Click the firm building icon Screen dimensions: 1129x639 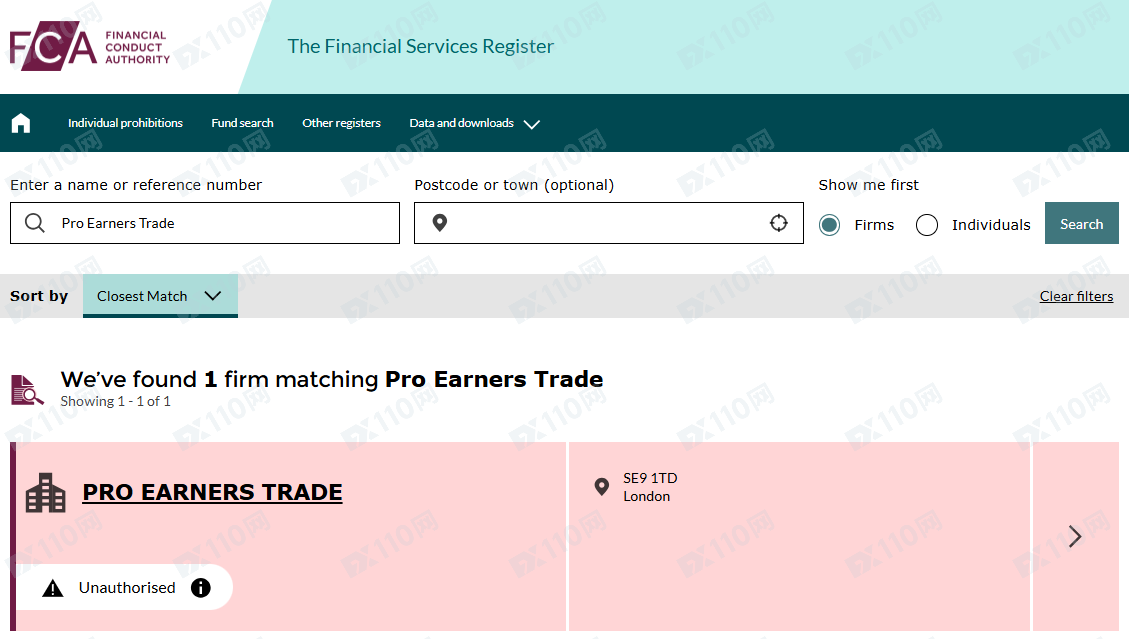point(45,493)
